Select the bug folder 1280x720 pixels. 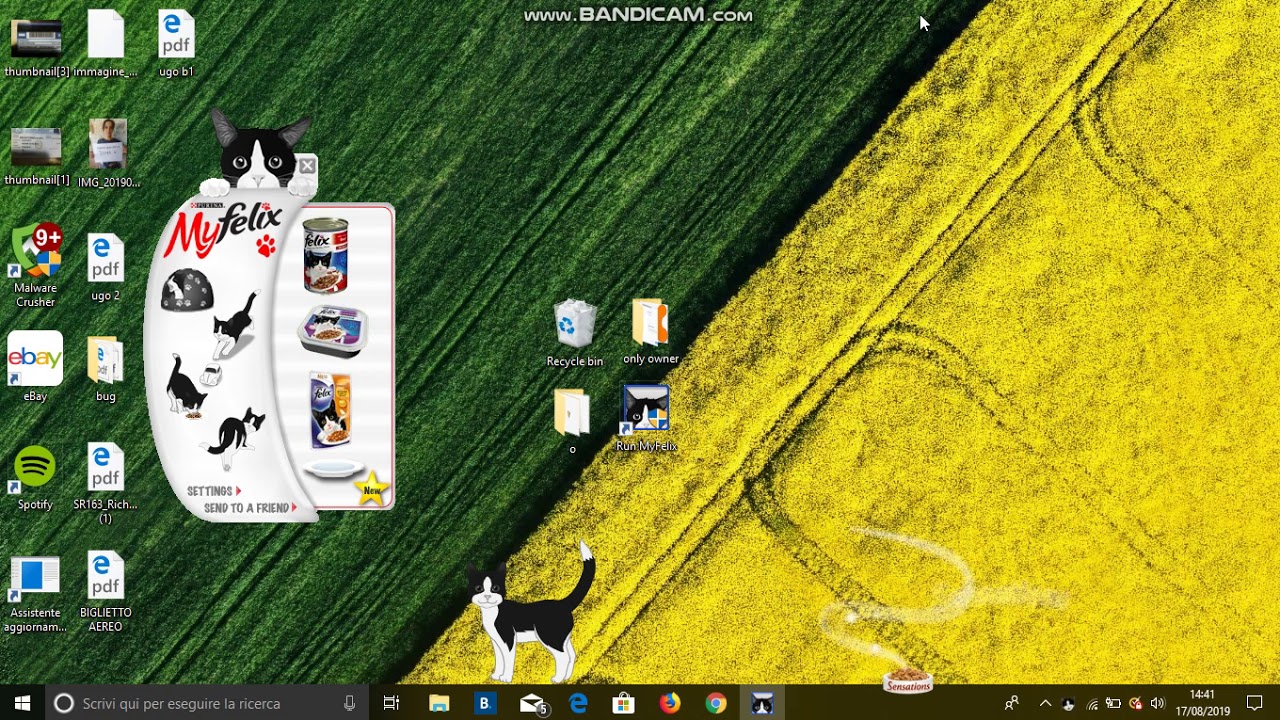click(x=105, y=369)
